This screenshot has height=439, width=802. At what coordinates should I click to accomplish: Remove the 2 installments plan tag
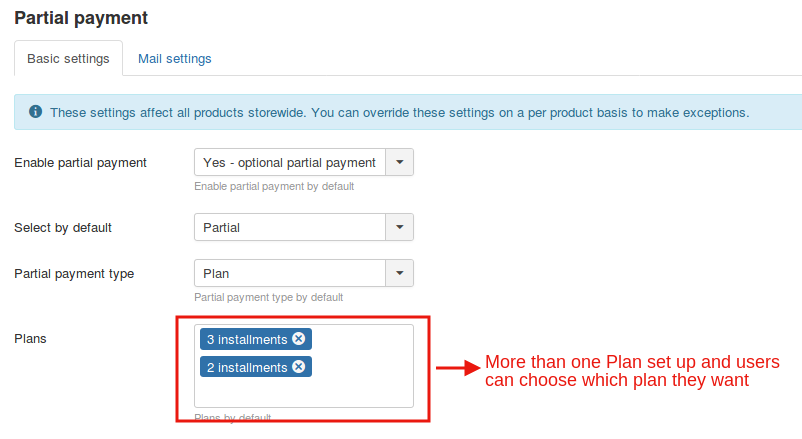point(298,367)
